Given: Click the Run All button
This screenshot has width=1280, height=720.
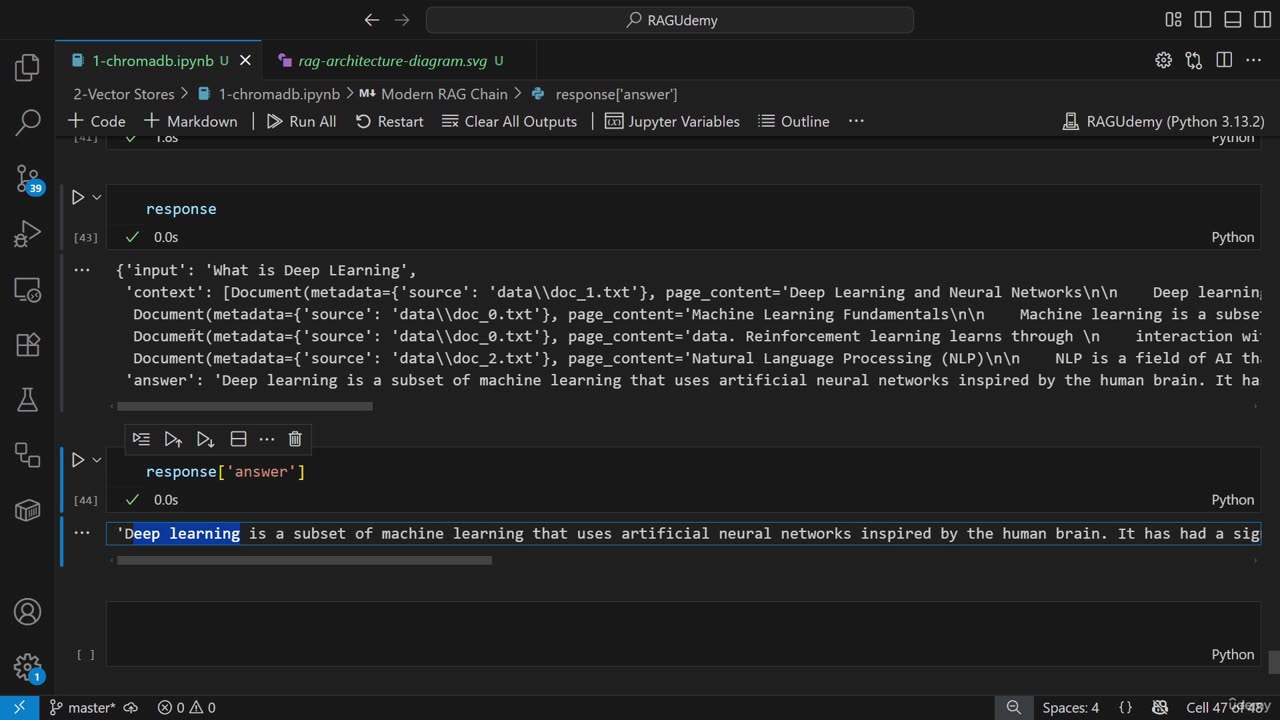Looking at the screenshot, I should click(301, 121).
